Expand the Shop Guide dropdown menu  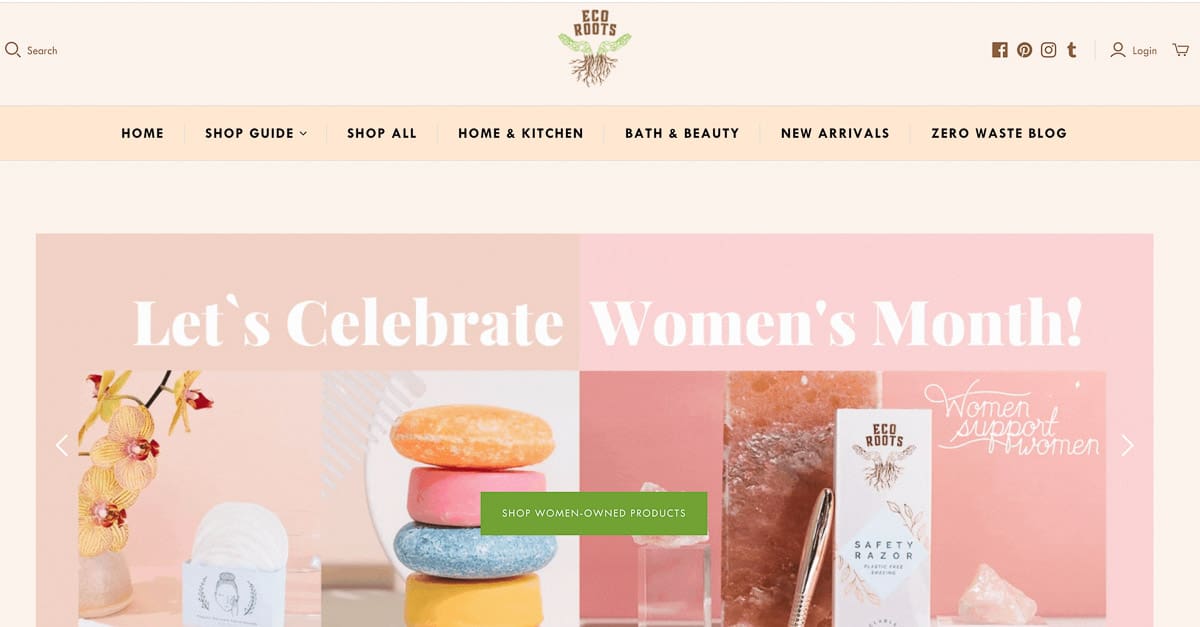click(x=256, y=133)
